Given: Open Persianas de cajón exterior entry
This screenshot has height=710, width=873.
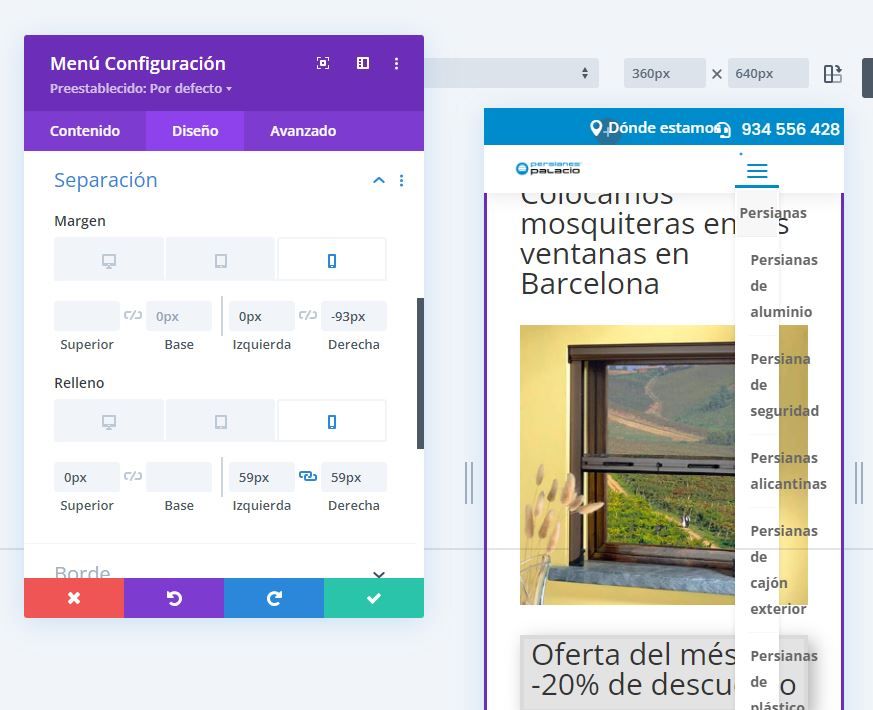Looking at the screenshot, I should coord(784,570).
